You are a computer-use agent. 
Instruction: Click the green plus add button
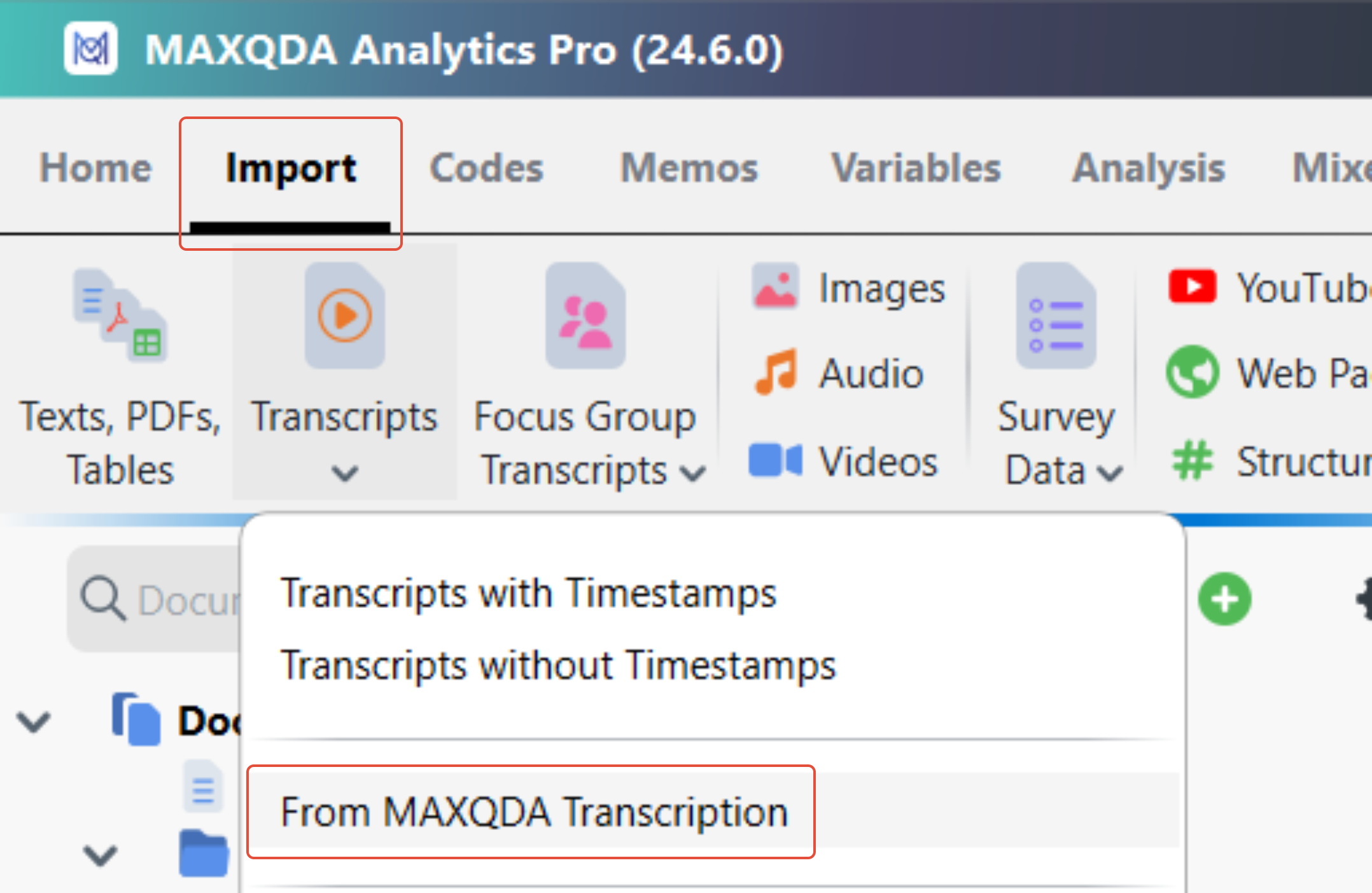(x=1224, y=599)
